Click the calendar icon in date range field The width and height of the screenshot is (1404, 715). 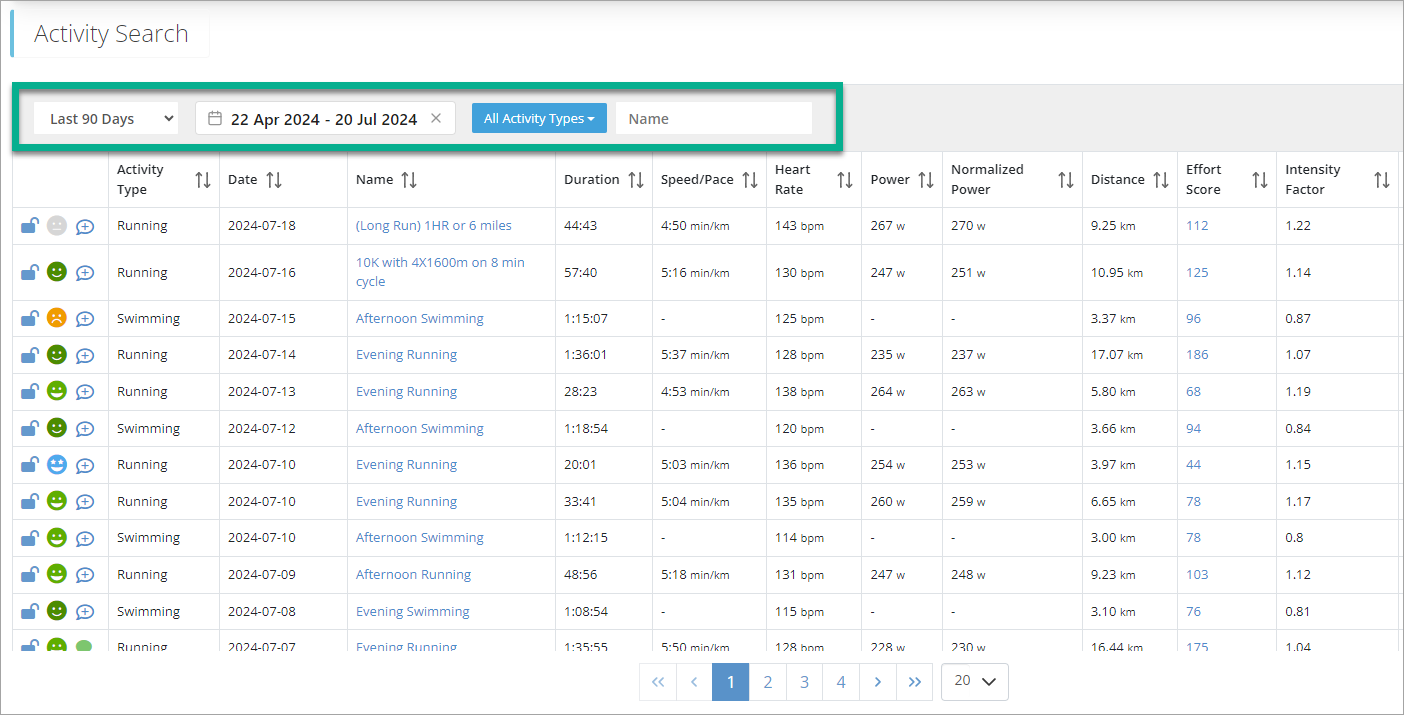215,118
